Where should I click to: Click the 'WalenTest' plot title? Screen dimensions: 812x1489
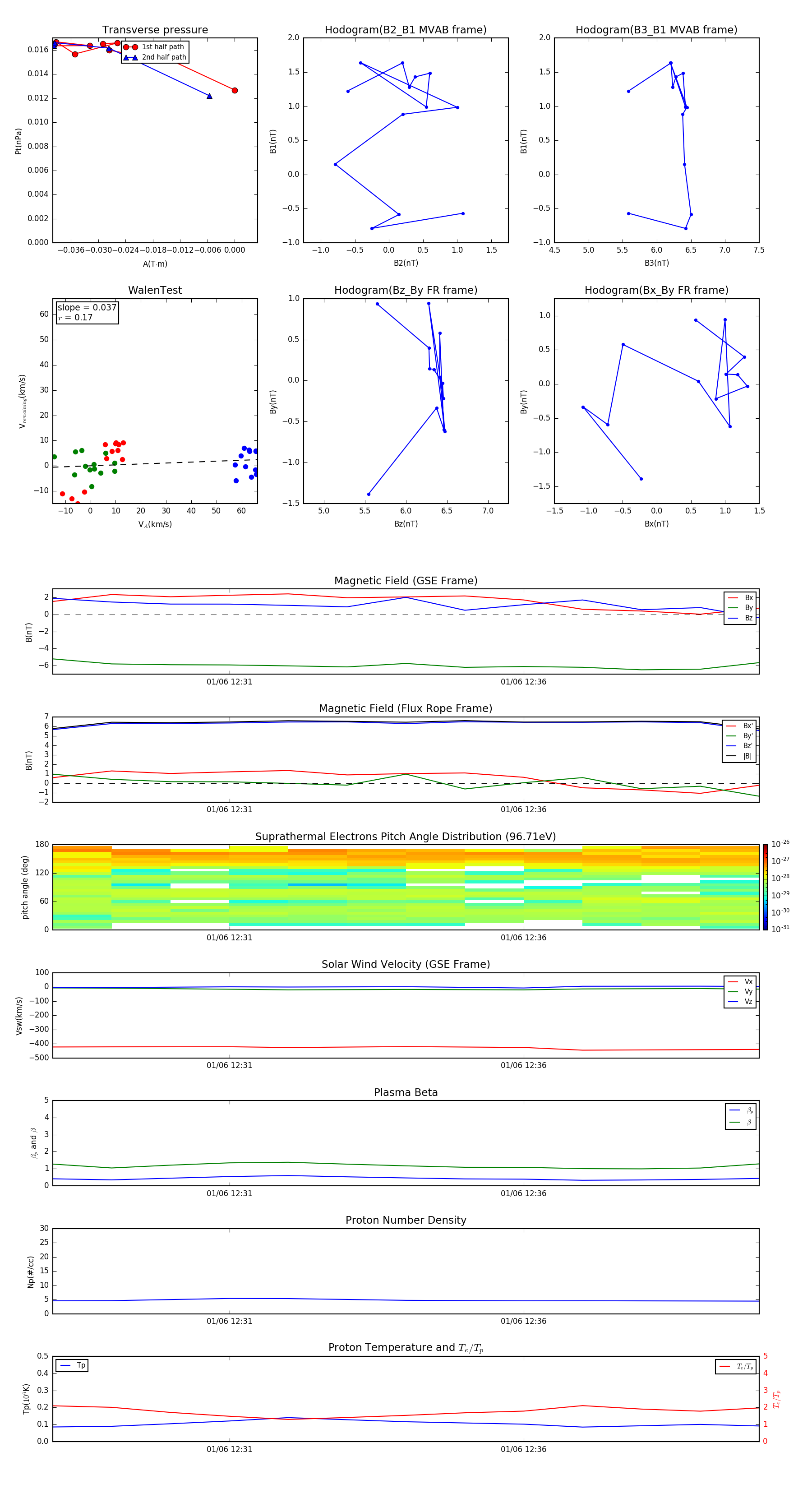coord(155,290)
